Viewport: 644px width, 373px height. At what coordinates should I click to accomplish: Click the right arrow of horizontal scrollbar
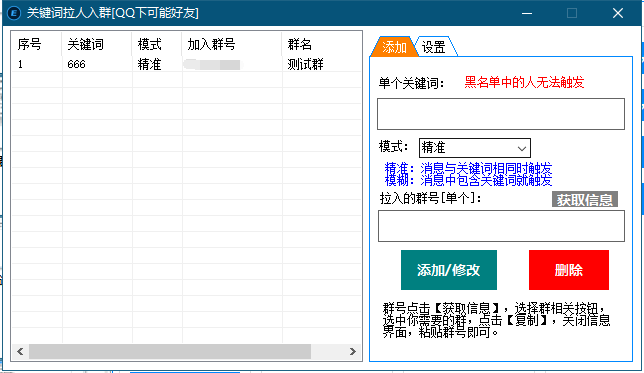pyautogui.click(x=353, y=351)
